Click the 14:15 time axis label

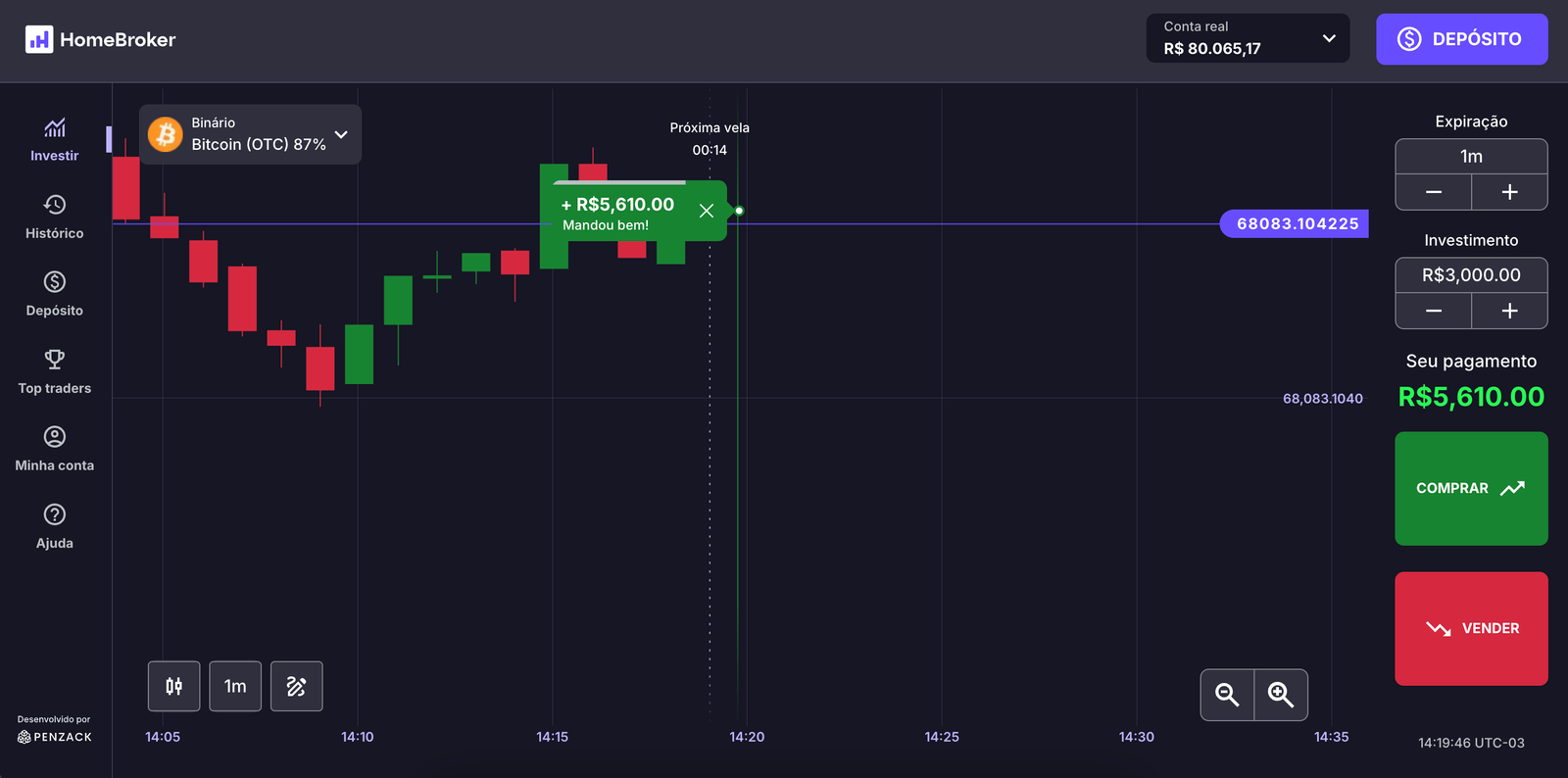pos(553,737)
